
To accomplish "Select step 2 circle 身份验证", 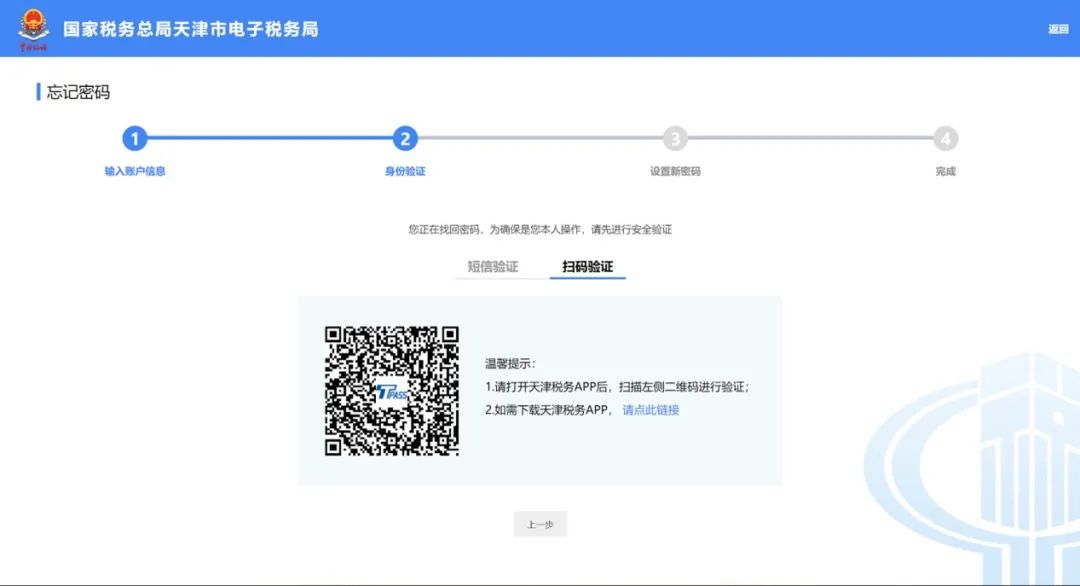I will 405,138.
